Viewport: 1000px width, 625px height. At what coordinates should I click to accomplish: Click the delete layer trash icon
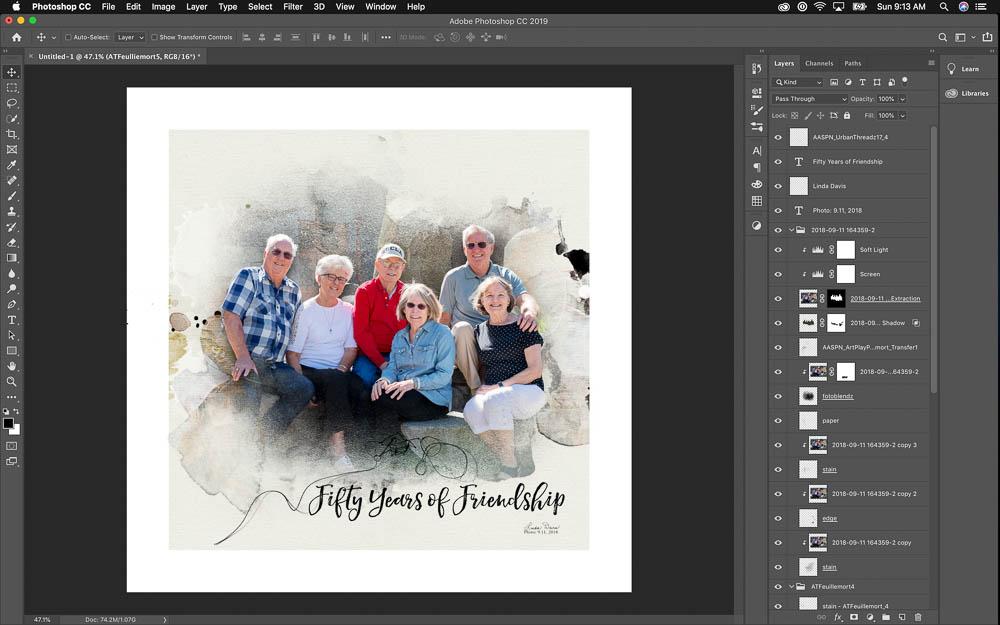tap(918, 617)
